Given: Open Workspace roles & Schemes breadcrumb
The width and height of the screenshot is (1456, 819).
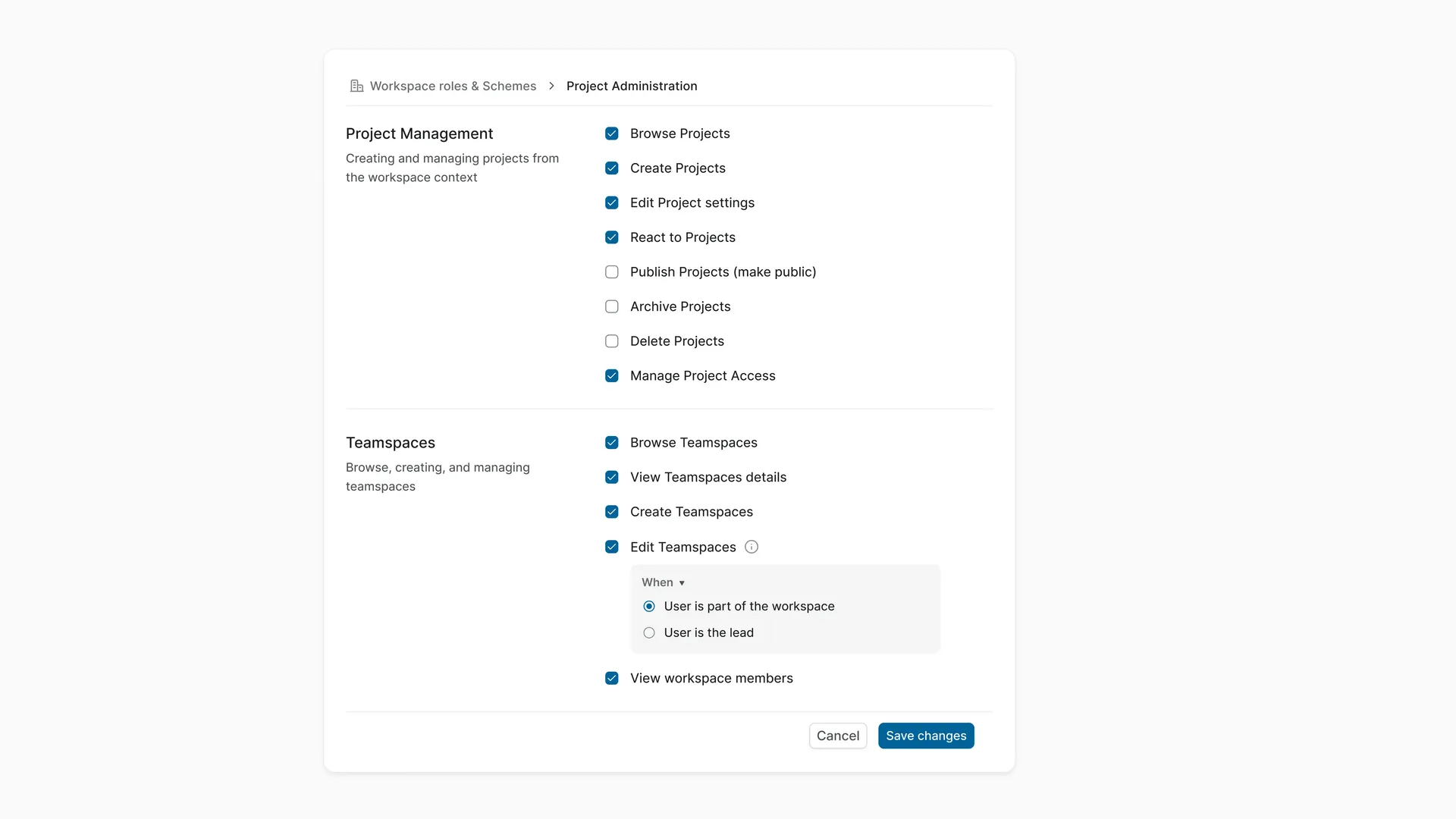Looking at the screenshot, I should pos(453,86).
